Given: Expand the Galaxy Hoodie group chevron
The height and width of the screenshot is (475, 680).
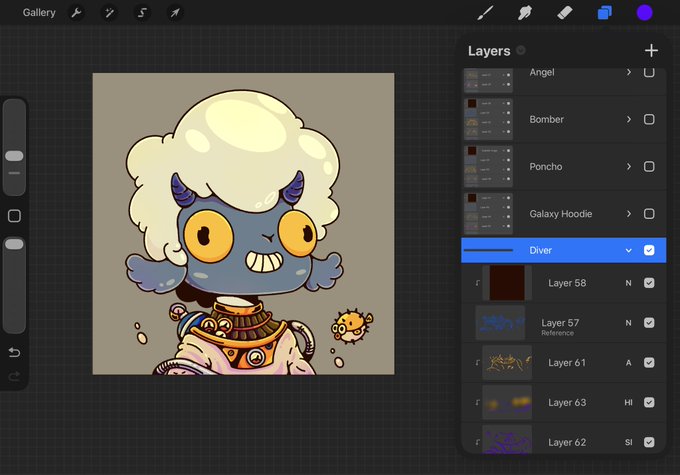Looking at the screenshot, I should 629,214.
